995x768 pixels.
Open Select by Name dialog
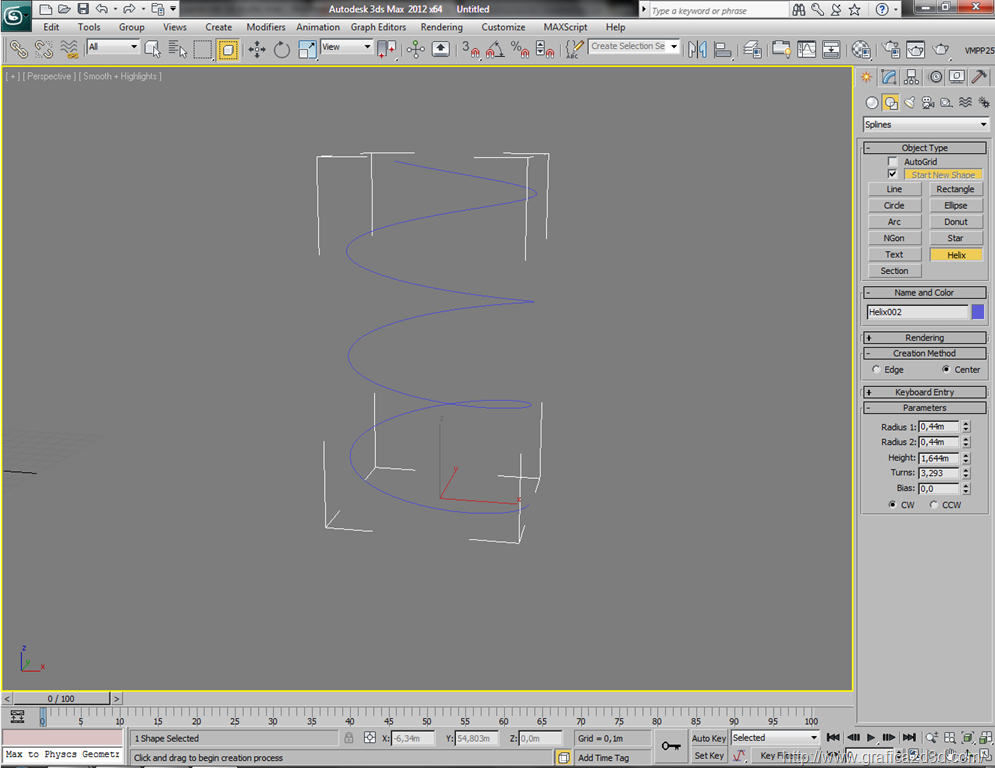(x=178, y=49)
